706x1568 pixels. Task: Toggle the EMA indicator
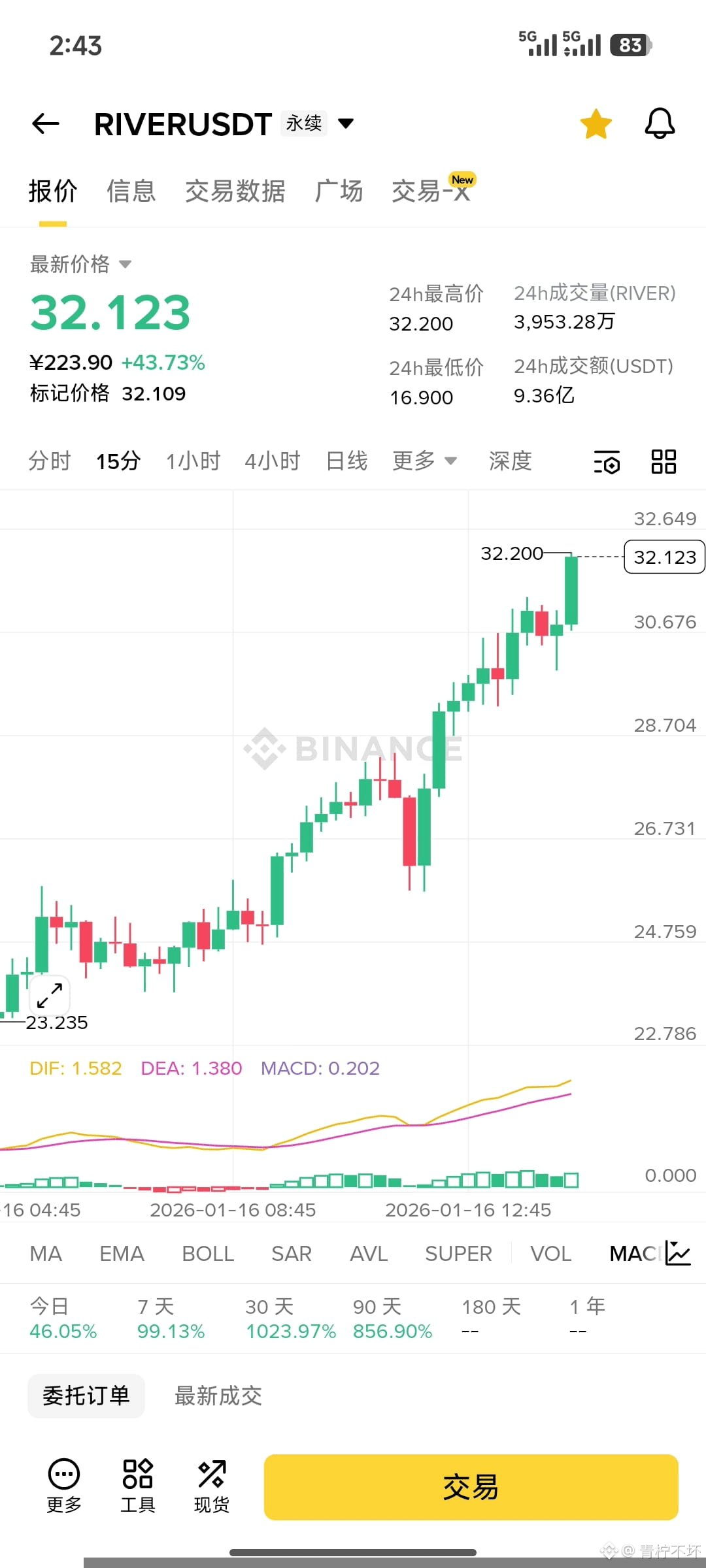click(122, 1254)
